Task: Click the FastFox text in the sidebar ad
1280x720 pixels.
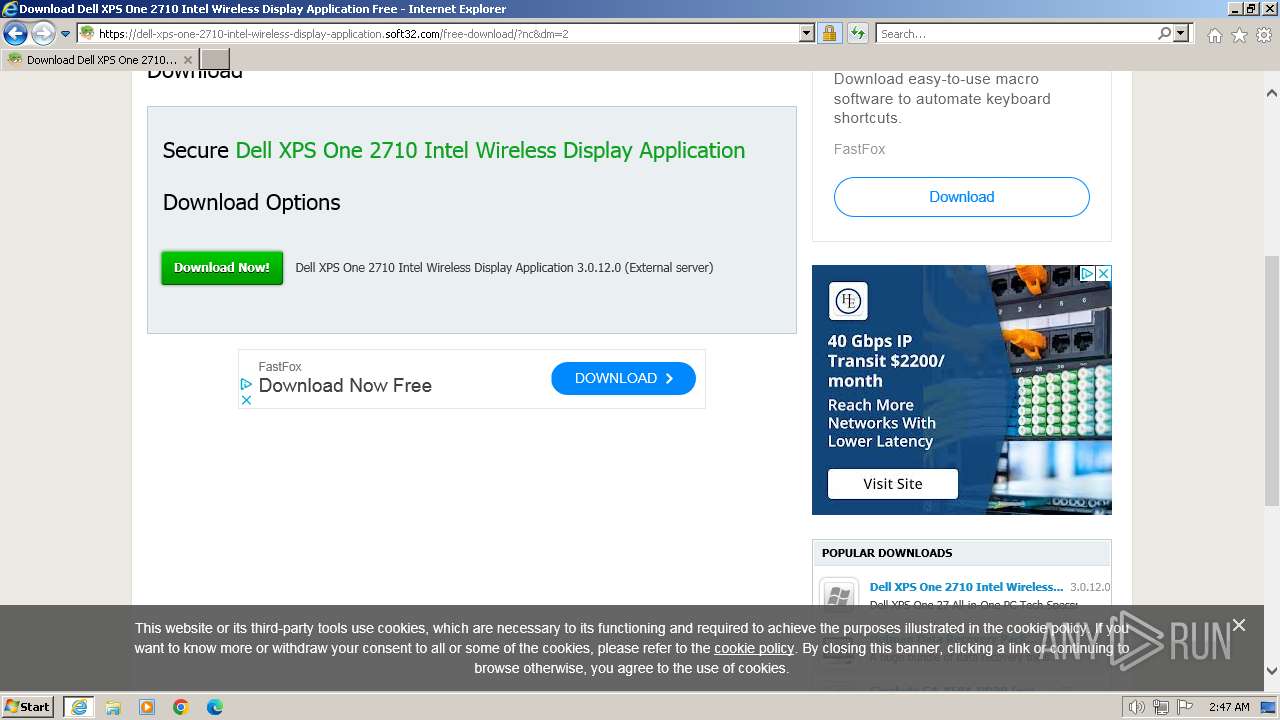Action: point(859,149)
